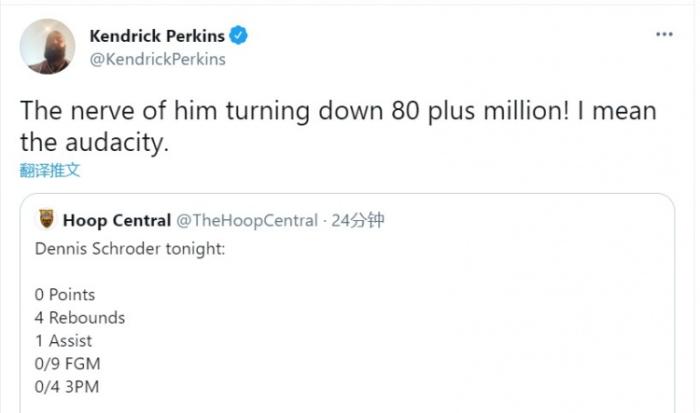Visit the @KendrickPerkins handle
Viewport: 700px width, 413px height.
[x=158, y=59]
